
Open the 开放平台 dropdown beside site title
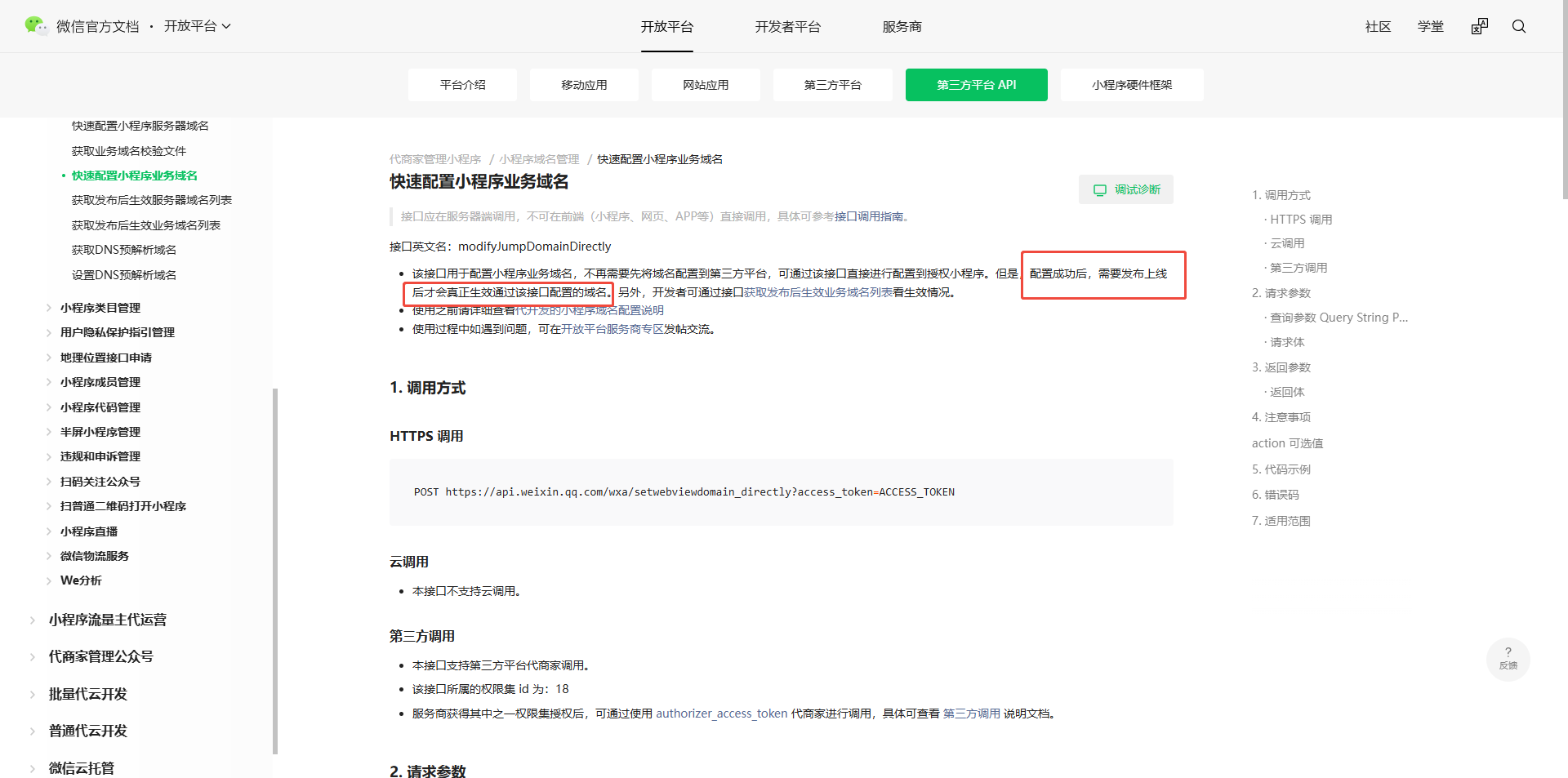198,26
